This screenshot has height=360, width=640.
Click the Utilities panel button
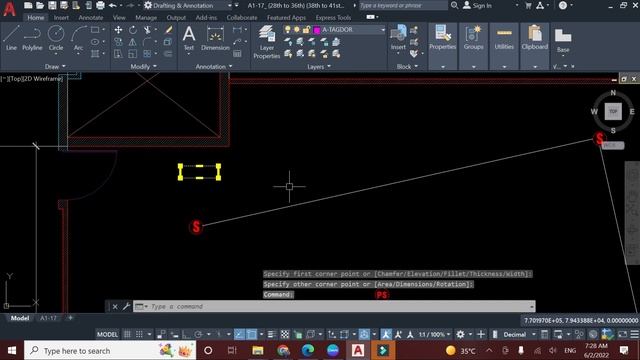point(504,38)
